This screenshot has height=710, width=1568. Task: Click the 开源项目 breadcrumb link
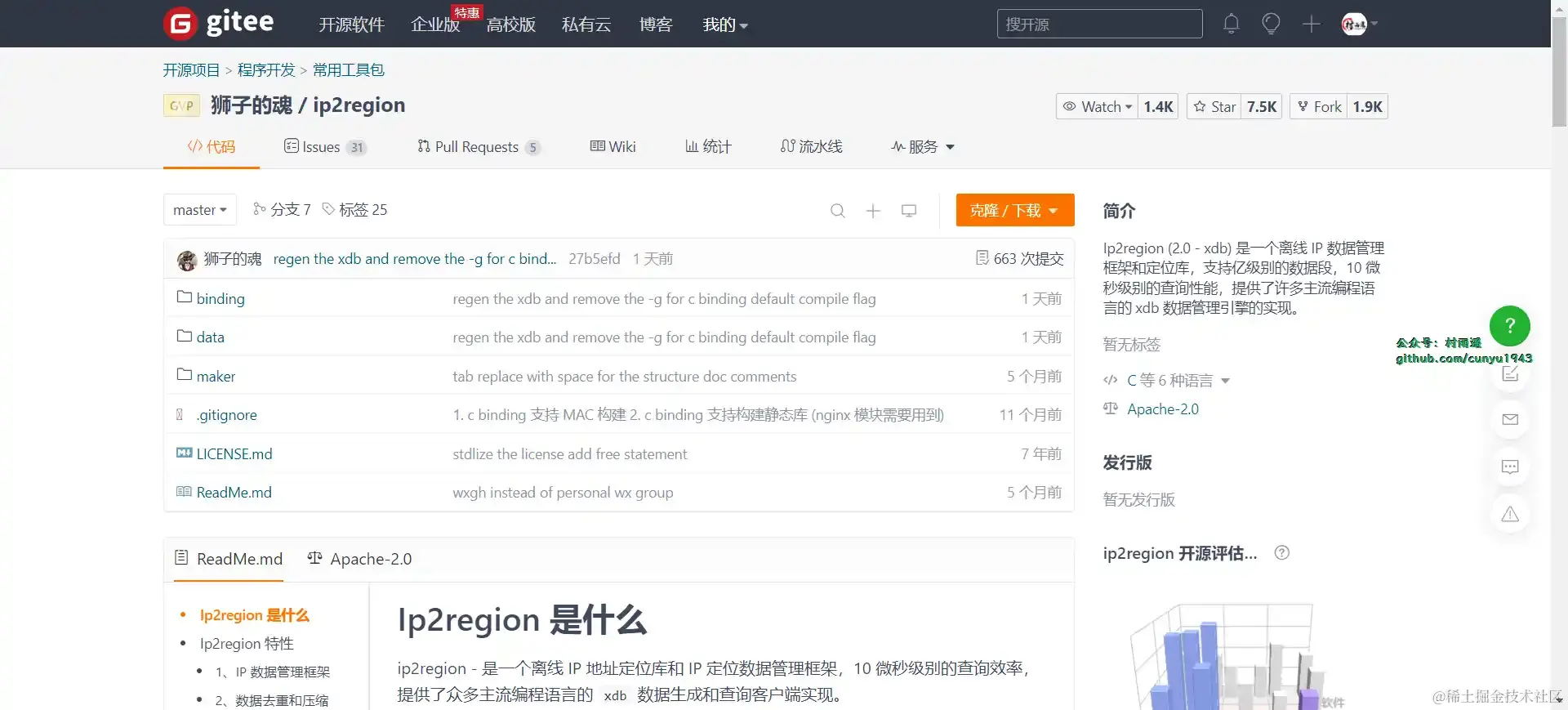[191, 69]
